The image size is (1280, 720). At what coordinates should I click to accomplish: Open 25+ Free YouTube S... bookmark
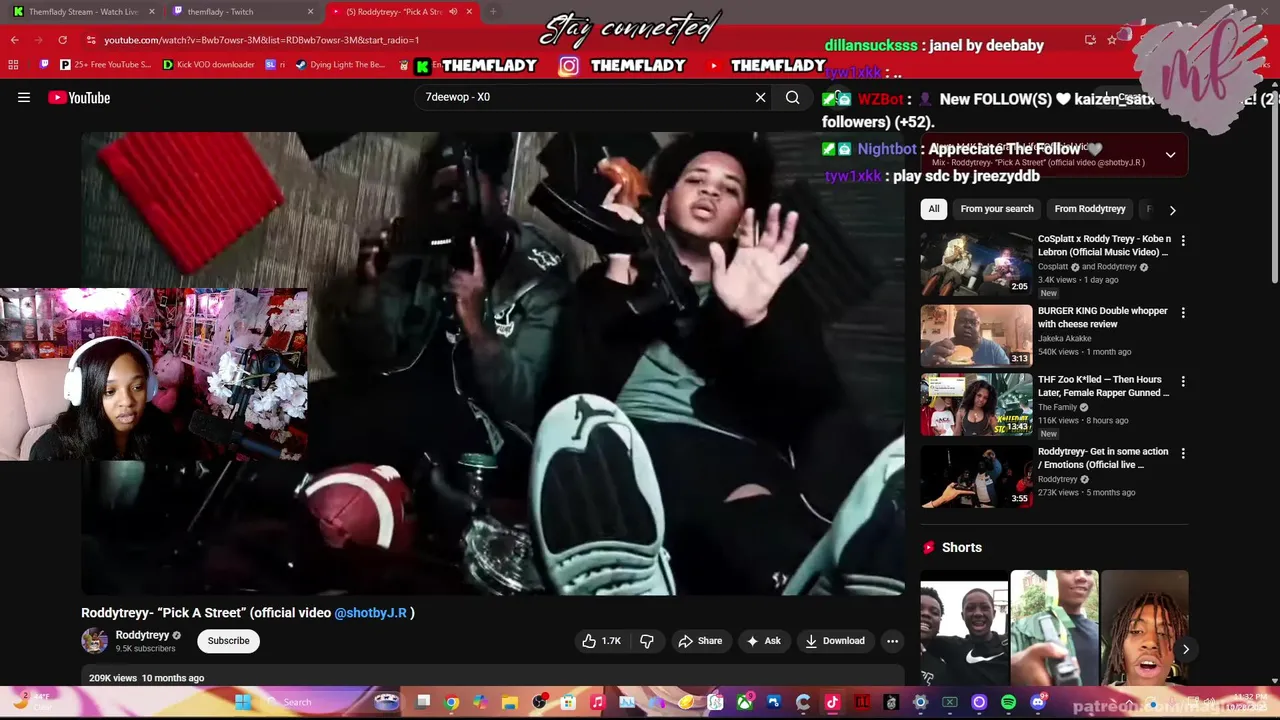[106, 65]
